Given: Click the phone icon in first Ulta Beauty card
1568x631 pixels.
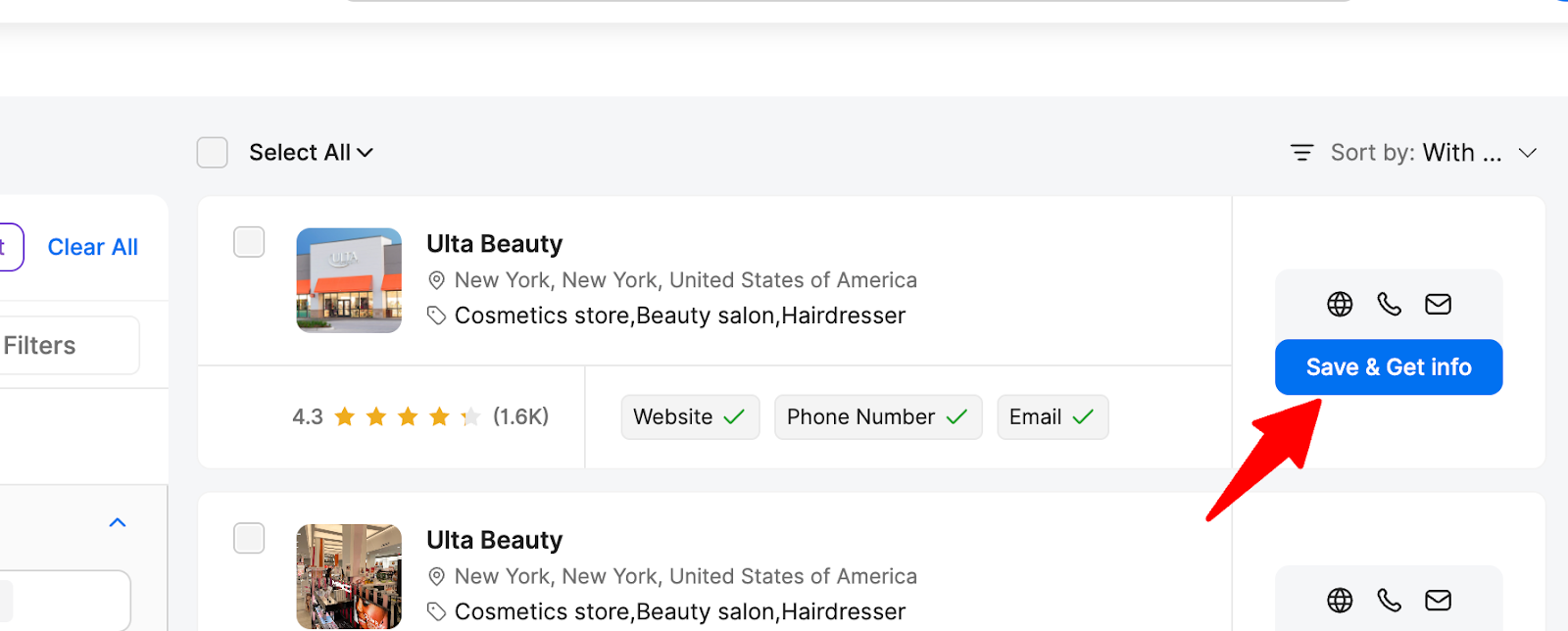Looking at the screenshot, I should click(x=1389, y=305).
